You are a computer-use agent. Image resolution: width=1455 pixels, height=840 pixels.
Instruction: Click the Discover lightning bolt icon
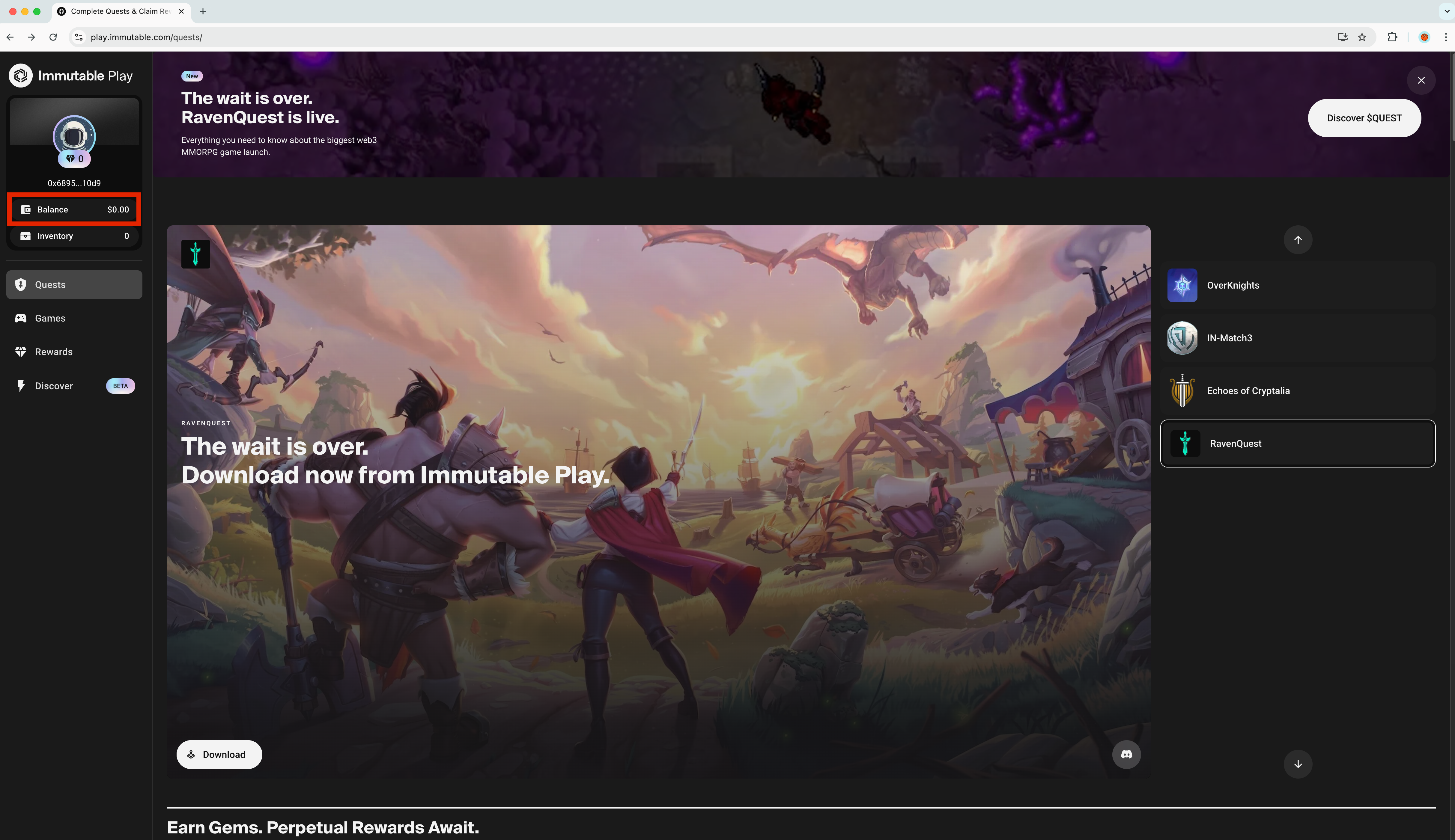(x=21, y=385)
